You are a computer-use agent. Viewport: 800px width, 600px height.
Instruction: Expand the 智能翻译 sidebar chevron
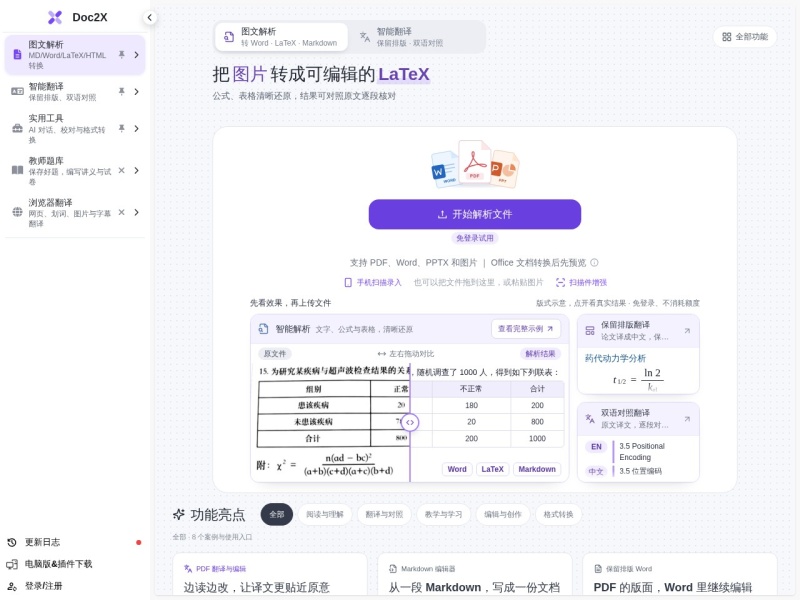coord(136,92)
